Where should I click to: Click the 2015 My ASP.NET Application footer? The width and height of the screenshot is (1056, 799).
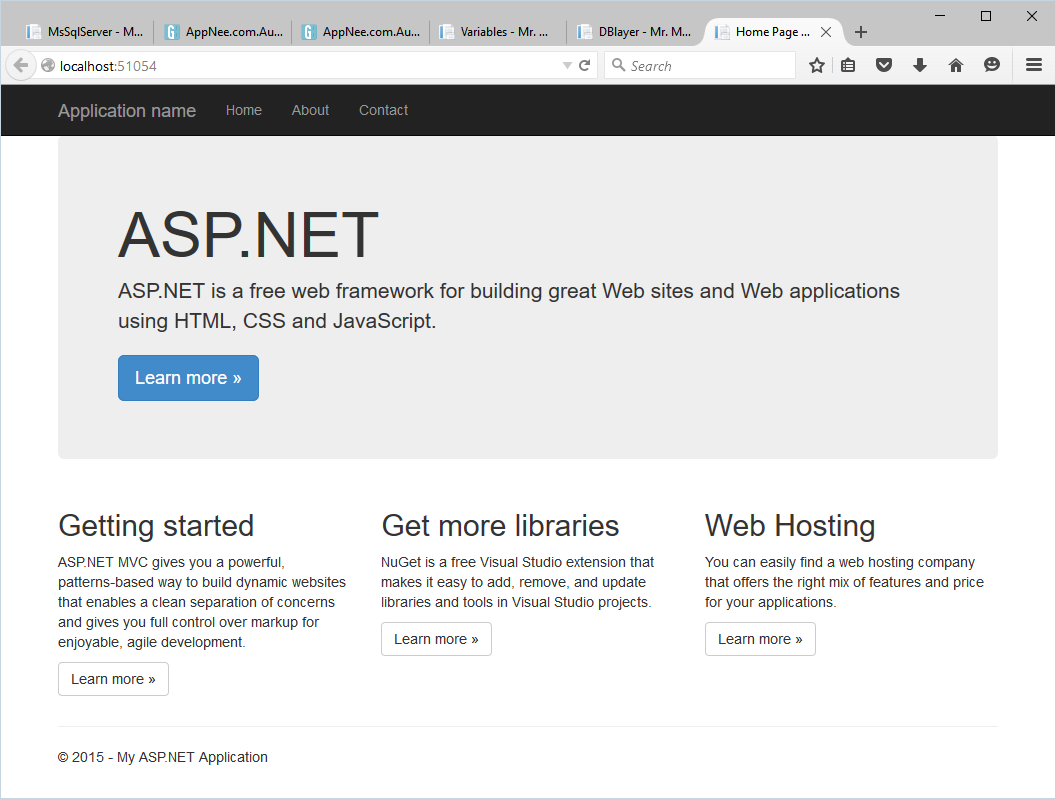pyautogui.click(x=163, y=757)
